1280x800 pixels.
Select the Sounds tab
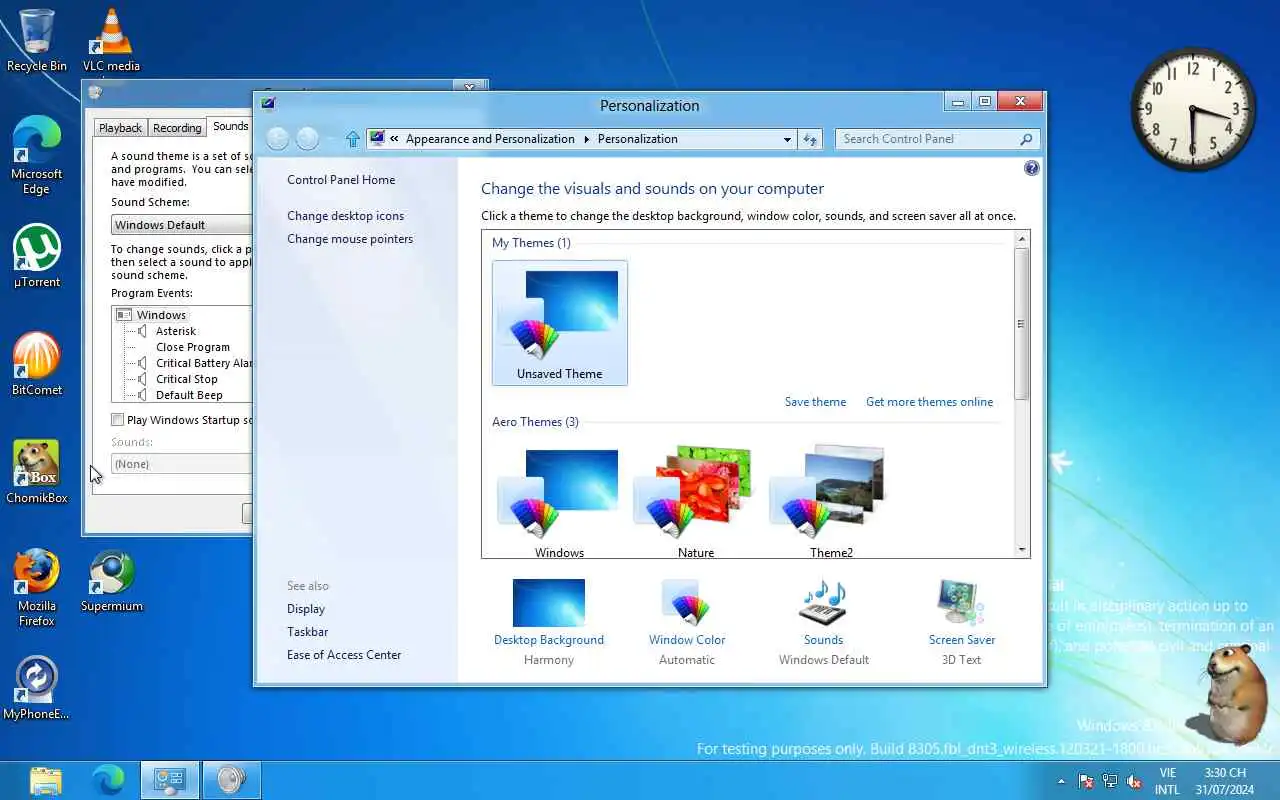click(x=230, y=126)
